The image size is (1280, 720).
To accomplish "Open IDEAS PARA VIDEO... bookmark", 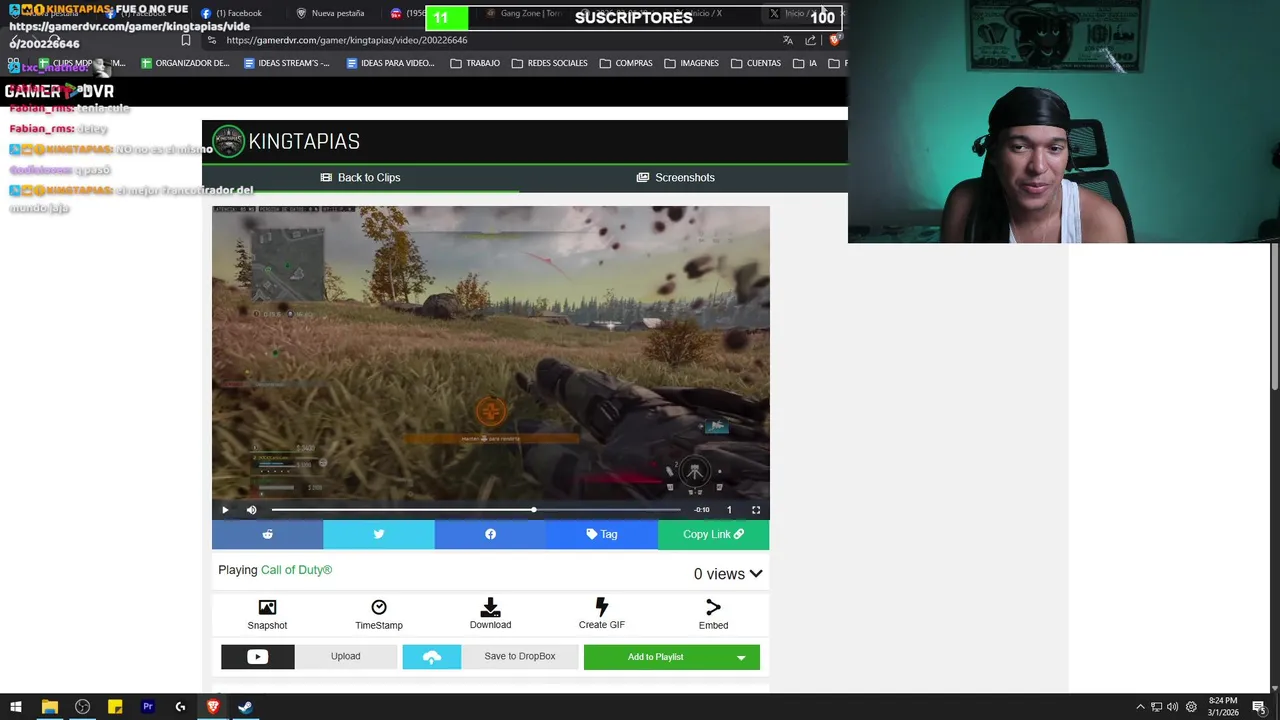I will point(390,63).
